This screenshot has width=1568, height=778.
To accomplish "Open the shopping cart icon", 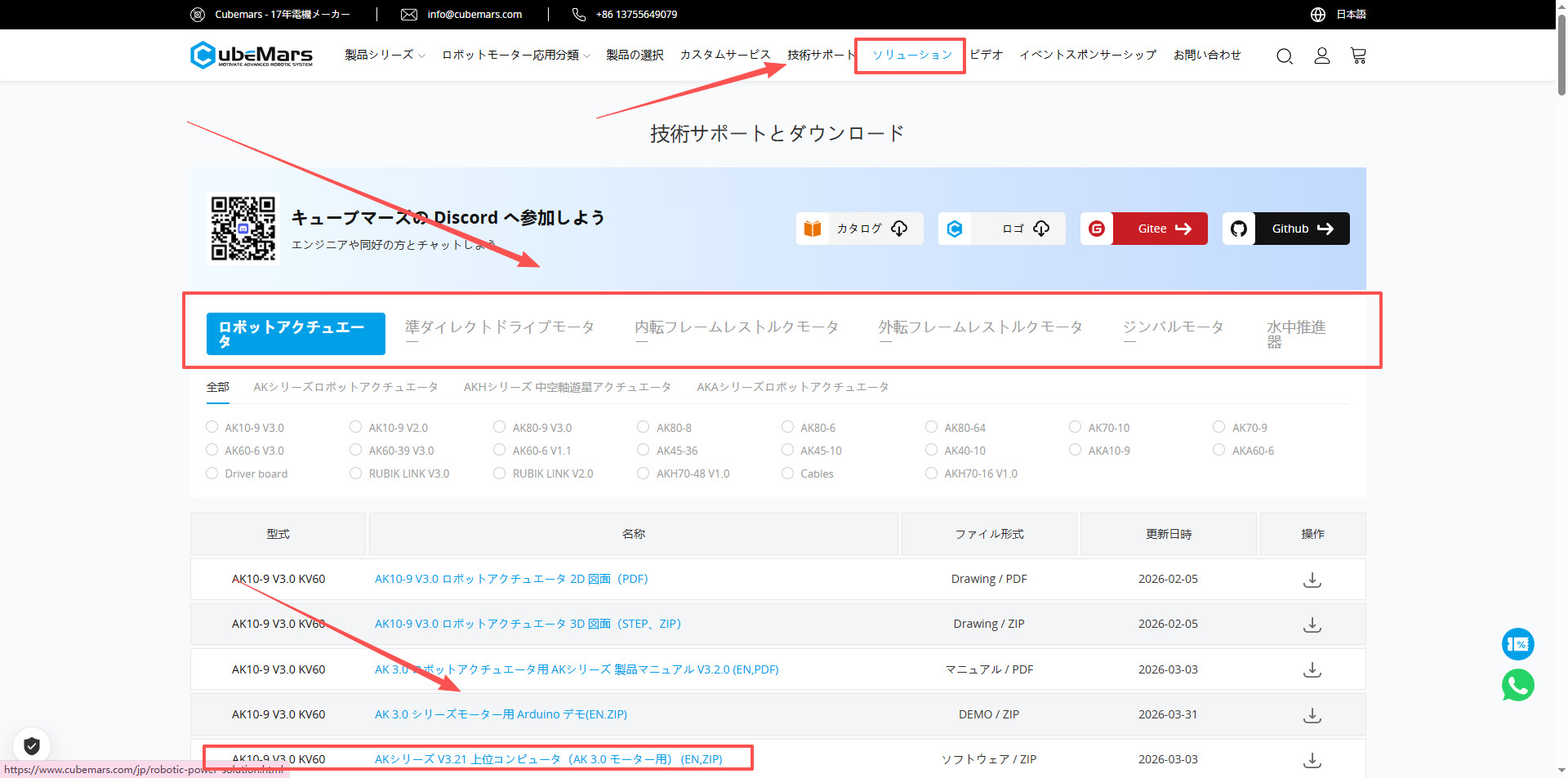I will click(x=1358, y=56).
